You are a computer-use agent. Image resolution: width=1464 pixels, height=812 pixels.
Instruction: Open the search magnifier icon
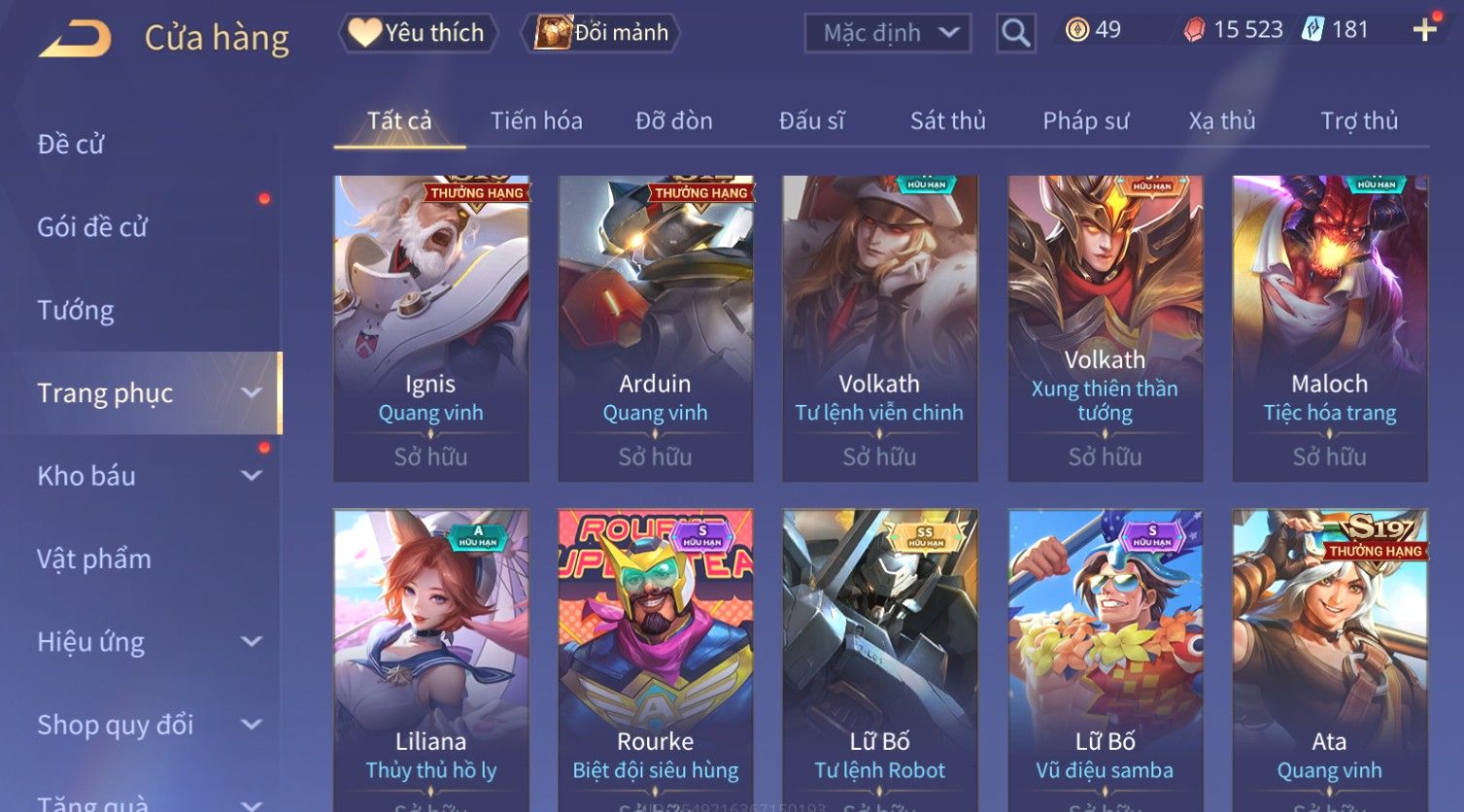pyautogui.click(x=1015, y=33)
